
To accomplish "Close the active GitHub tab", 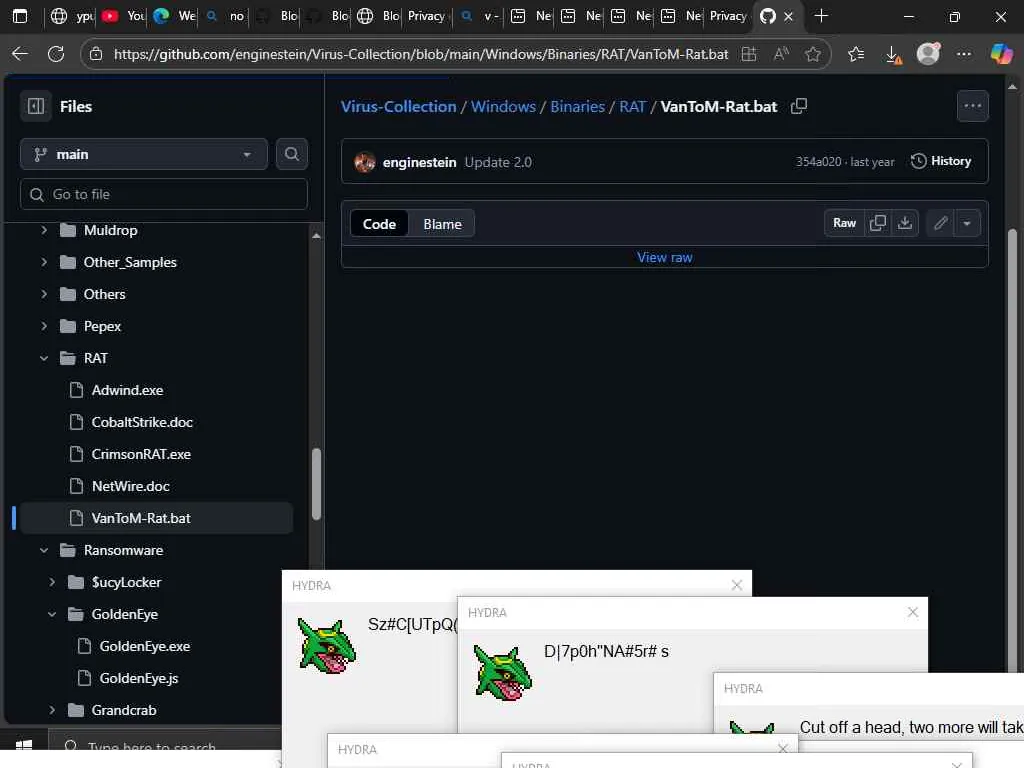I will [788, 16].
